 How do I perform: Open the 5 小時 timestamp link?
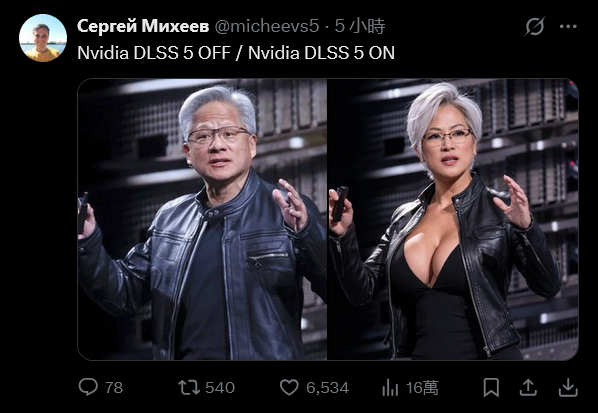pos(360,26)
